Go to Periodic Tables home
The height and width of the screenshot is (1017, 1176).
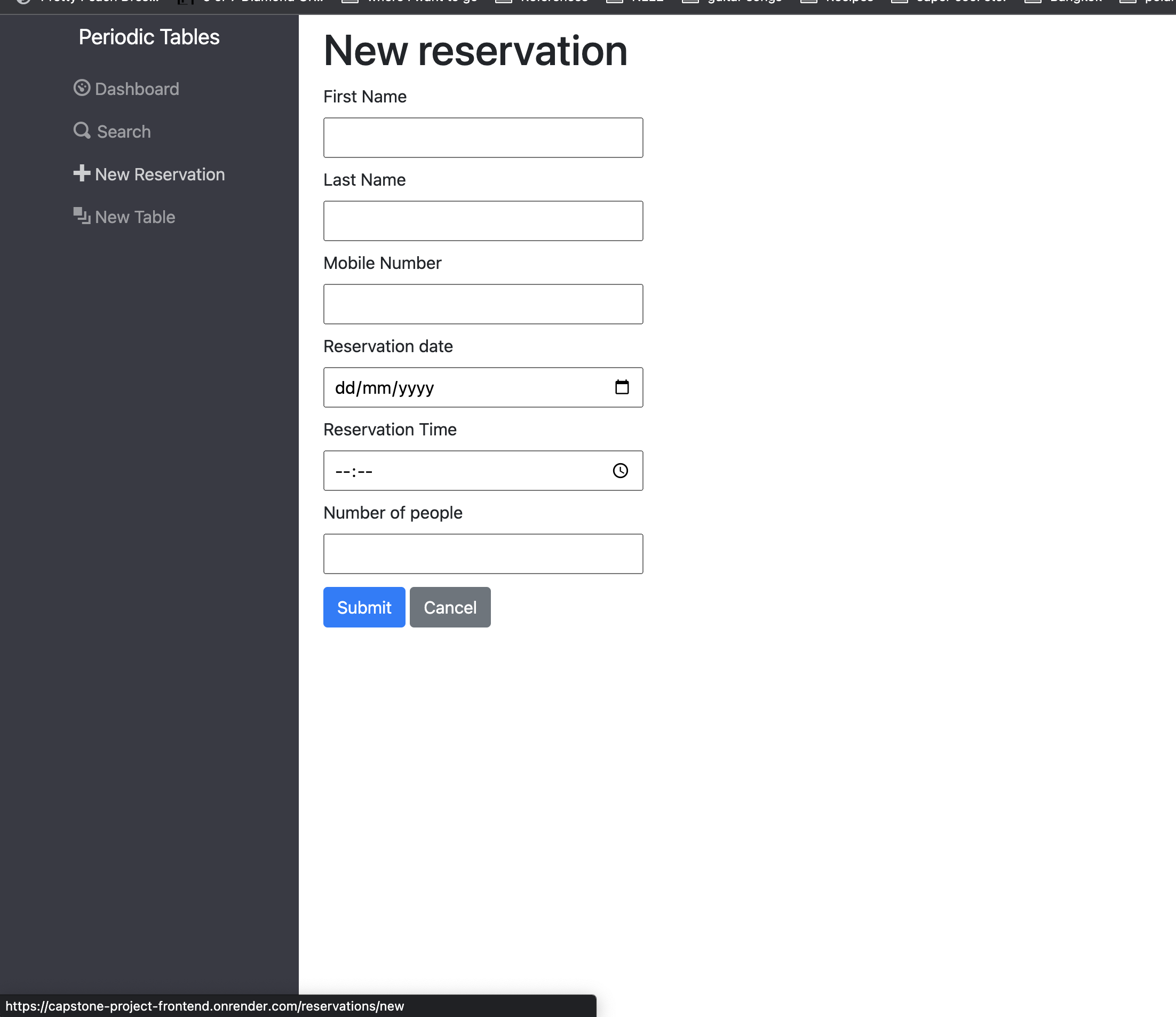coord(149,36)
